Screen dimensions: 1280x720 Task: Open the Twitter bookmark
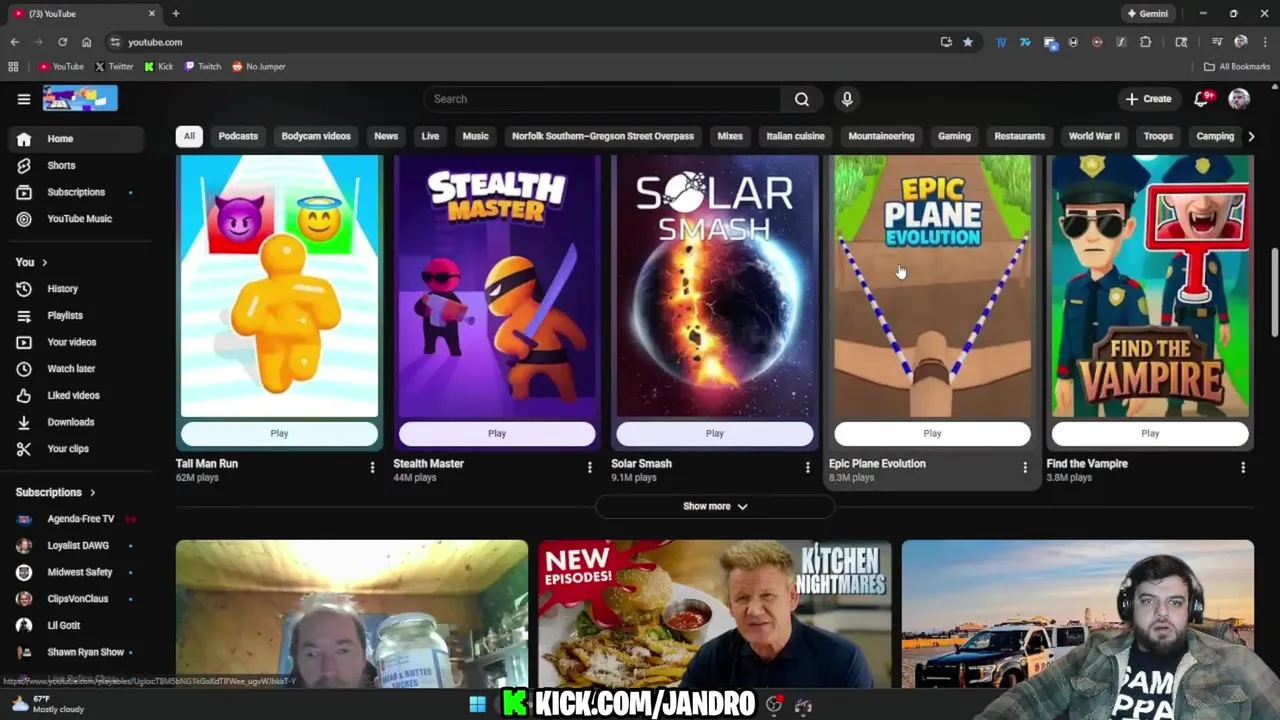(x=114, y=66)
